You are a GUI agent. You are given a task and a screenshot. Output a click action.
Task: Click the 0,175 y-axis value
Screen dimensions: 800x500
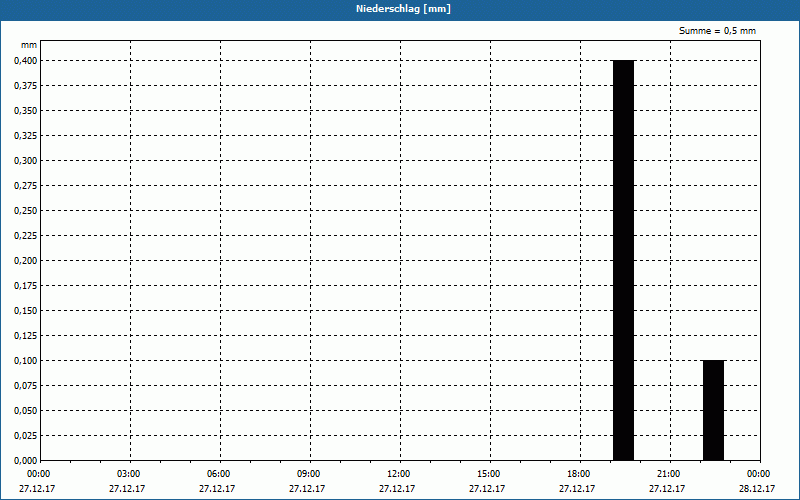pyautogui.click(x=26, y=286)
